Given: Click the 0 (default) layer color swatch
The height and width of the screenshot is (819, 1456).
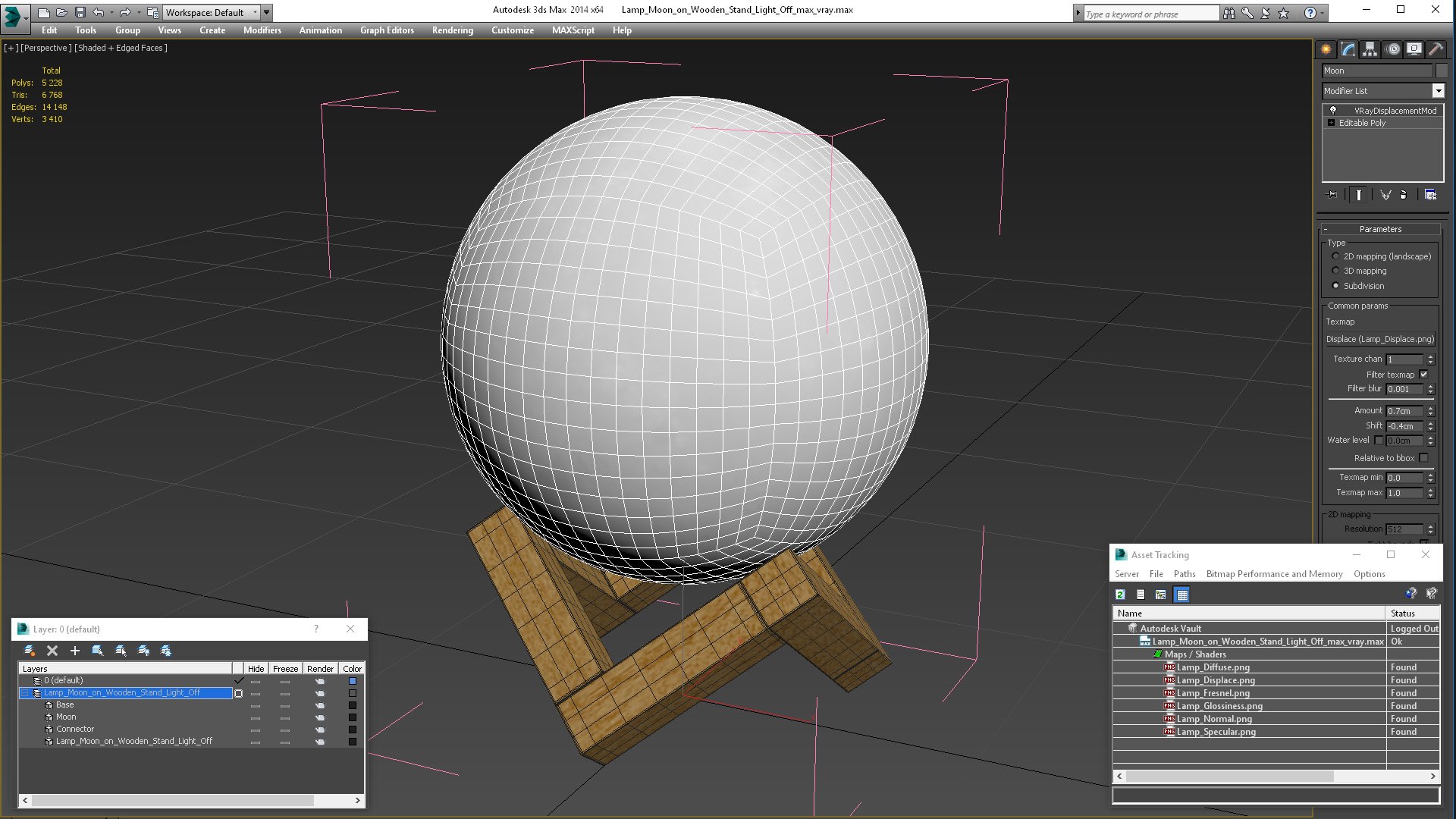Looking at the screenshot, I should [352, 681].
